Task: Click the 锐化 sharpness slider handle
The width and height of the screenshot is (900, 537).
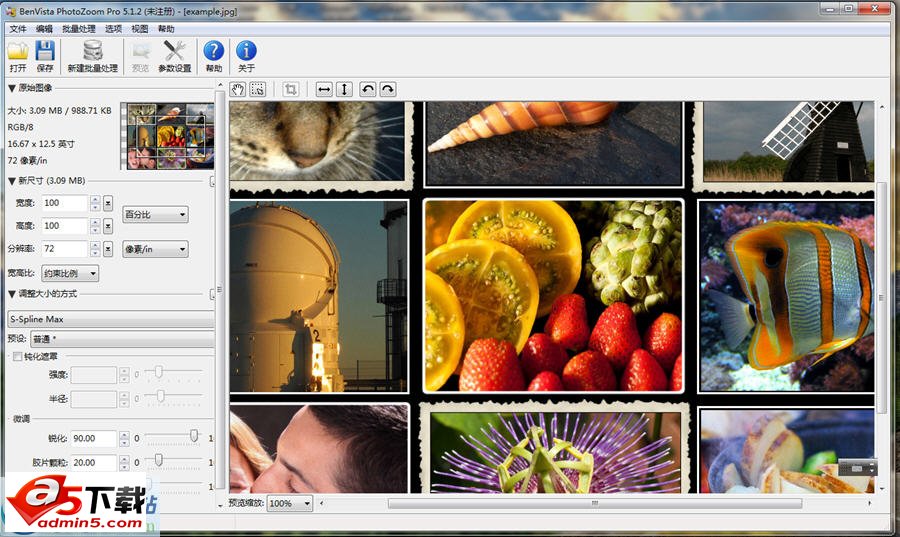Action: pos(195,436)
